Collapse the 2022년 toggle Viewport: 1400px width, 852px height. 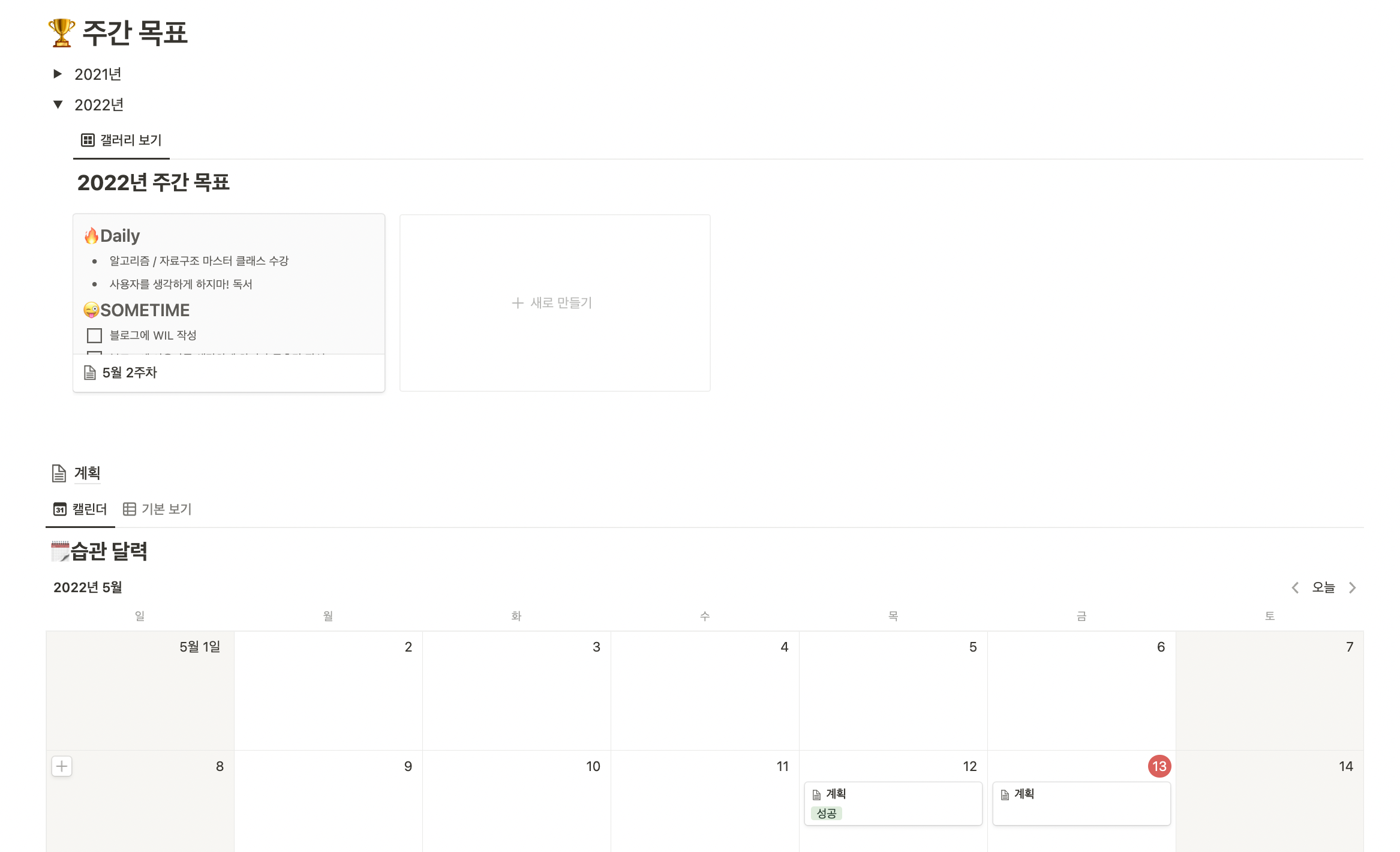coord(58,104)
